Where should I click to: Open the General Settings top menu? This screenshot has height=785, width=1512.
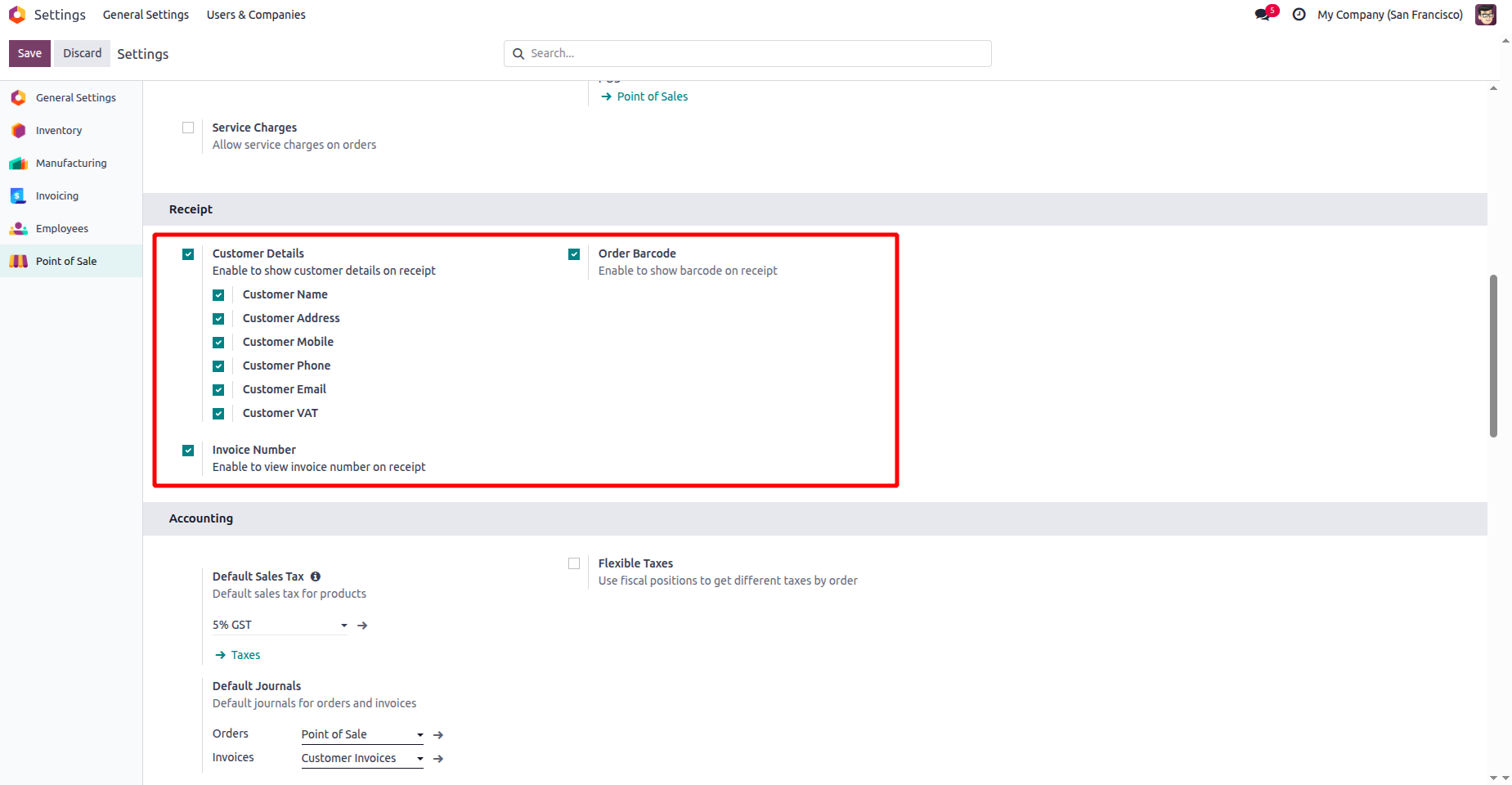coord(146,15)
